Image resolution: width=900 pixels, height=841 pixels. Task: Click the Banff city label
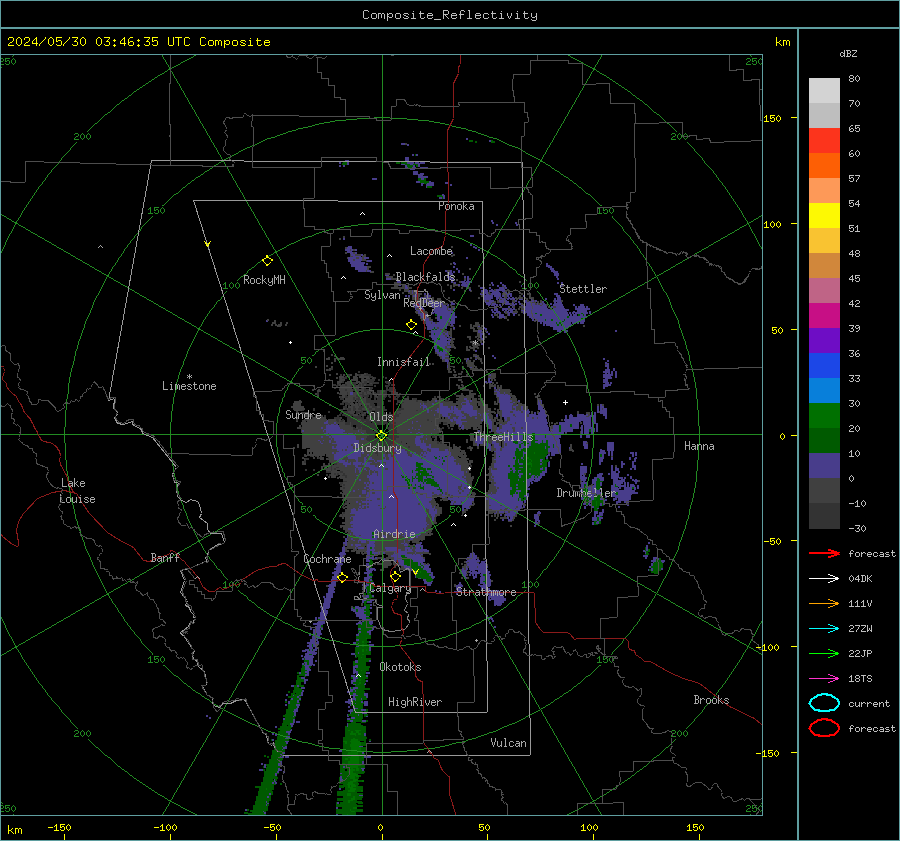tap(165, 557)
